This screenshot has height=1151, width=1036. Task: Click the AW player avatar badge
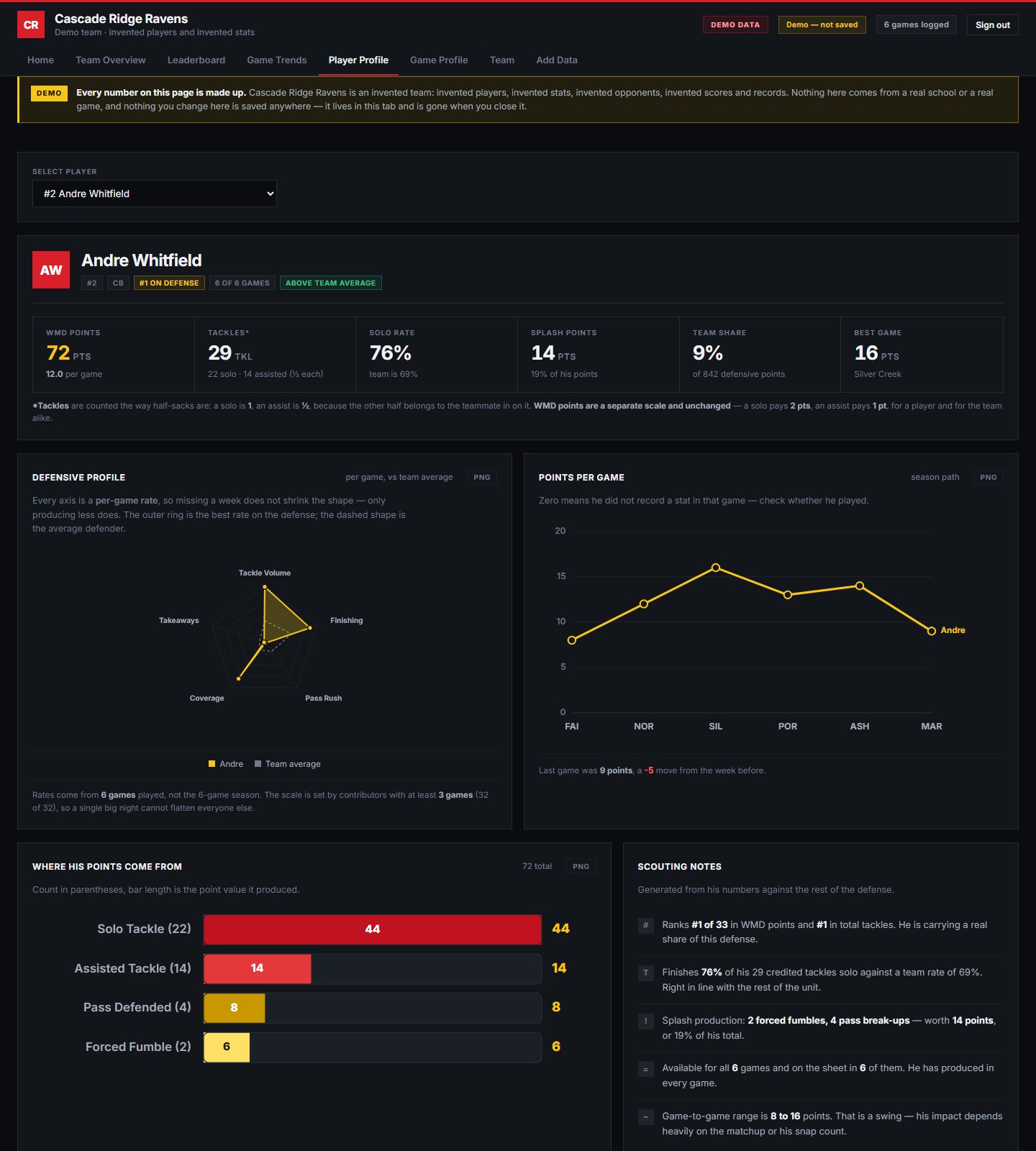coord(51,270)
